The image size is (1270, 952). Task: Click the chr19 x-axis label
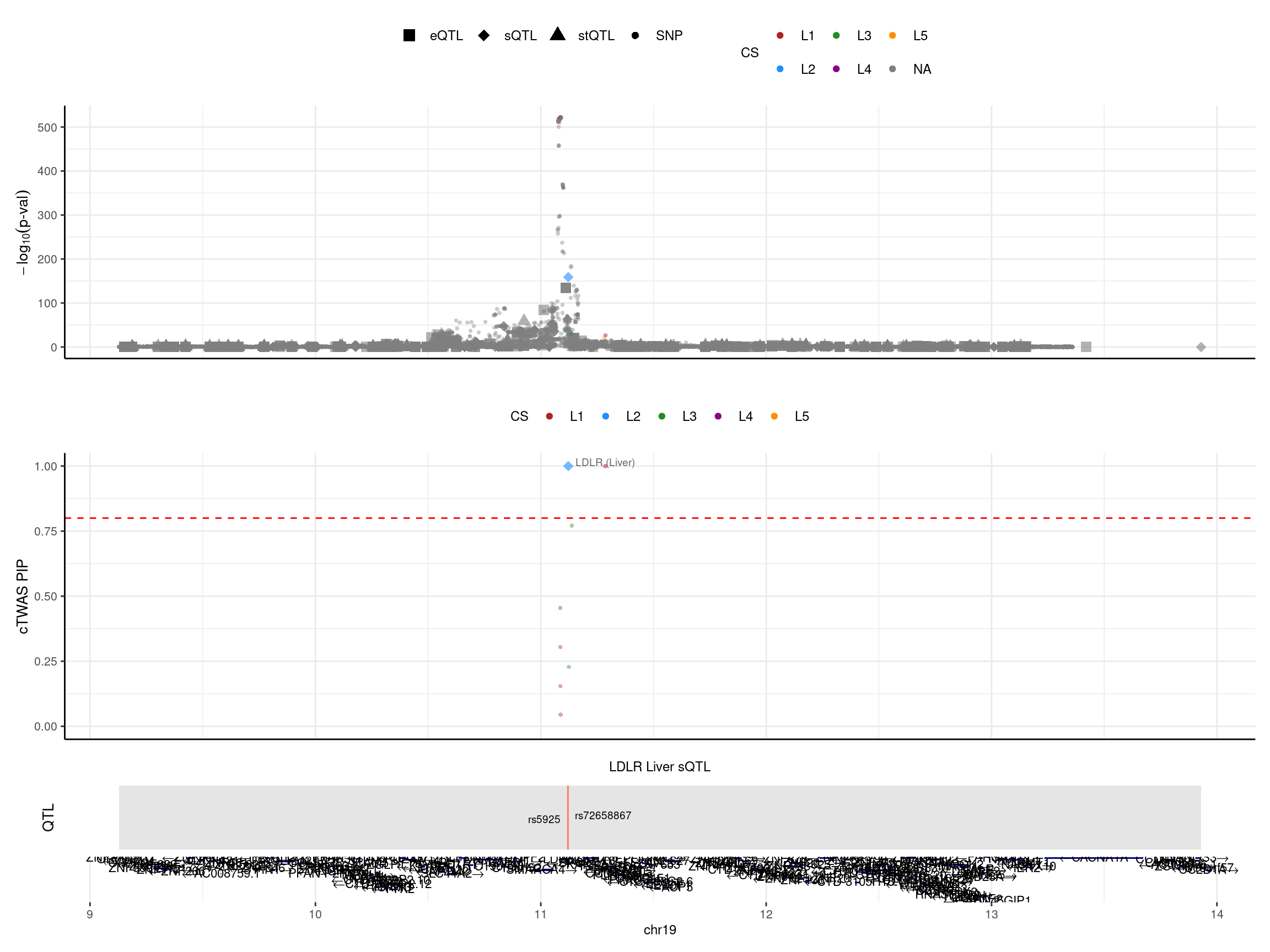660,929
